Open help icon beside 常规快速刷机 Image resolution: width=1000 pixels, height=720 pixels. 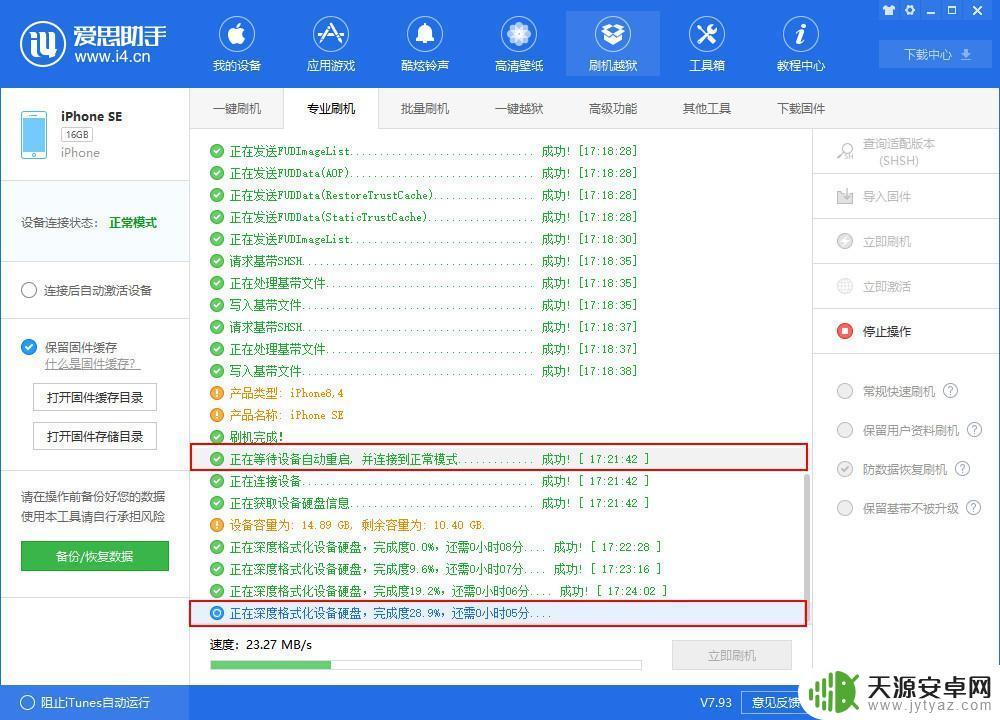[950, 391]
